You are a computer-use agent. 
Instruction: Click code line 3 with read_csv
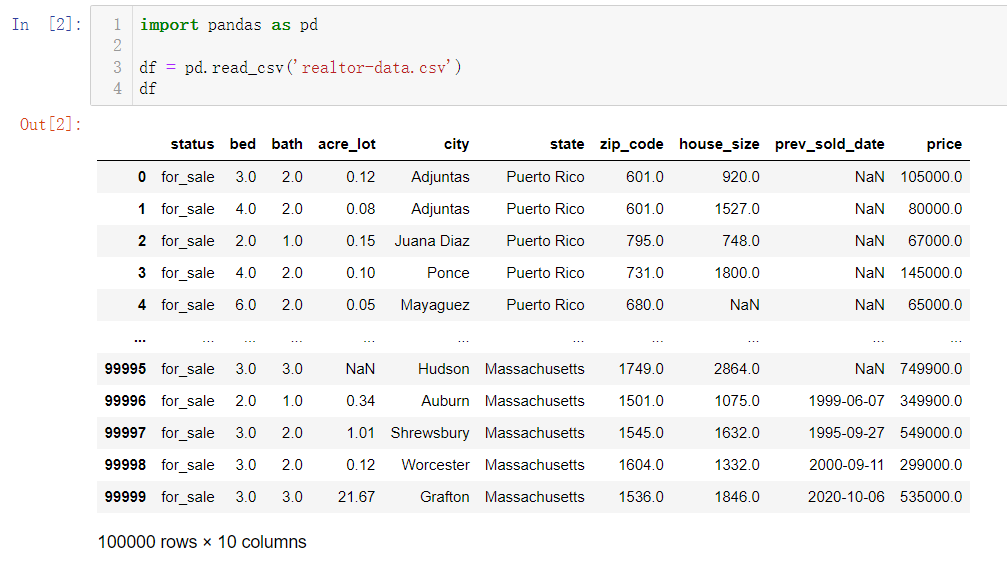pyautogui.click(x=300, y=67)
